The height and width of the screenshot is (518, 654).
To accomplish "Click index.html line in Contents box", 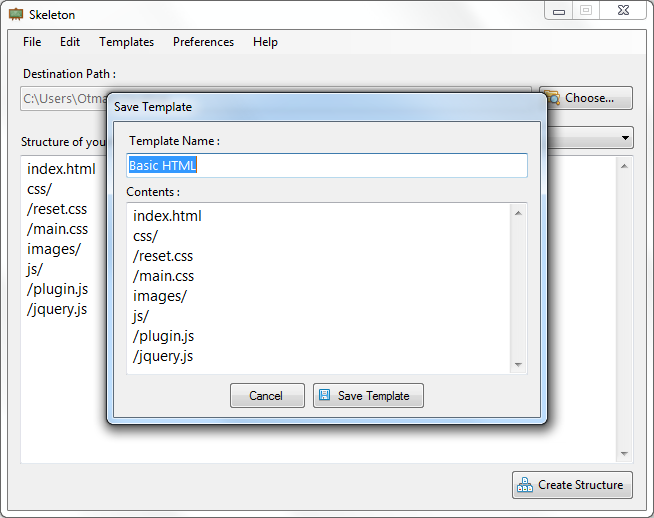I will point(167,216).
